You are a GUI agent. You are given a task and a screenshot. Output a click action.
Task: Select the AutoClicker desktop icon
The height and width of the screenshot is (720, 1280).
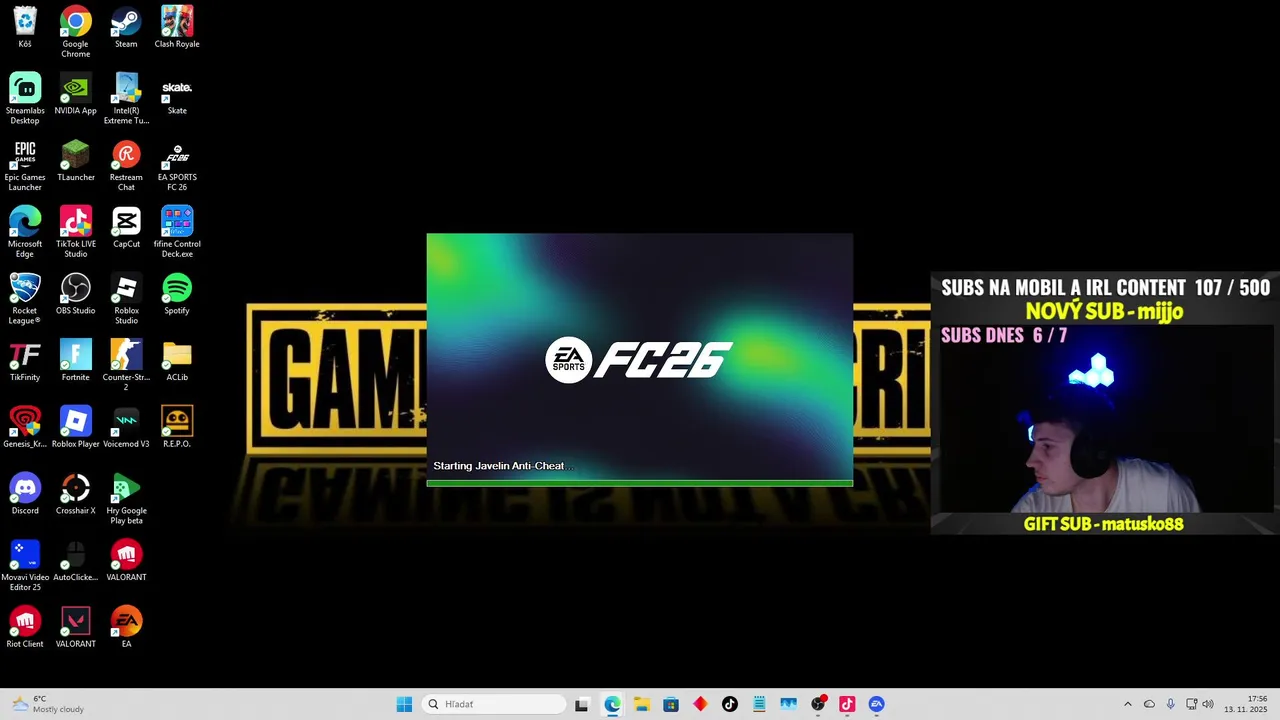coord(76,560)
